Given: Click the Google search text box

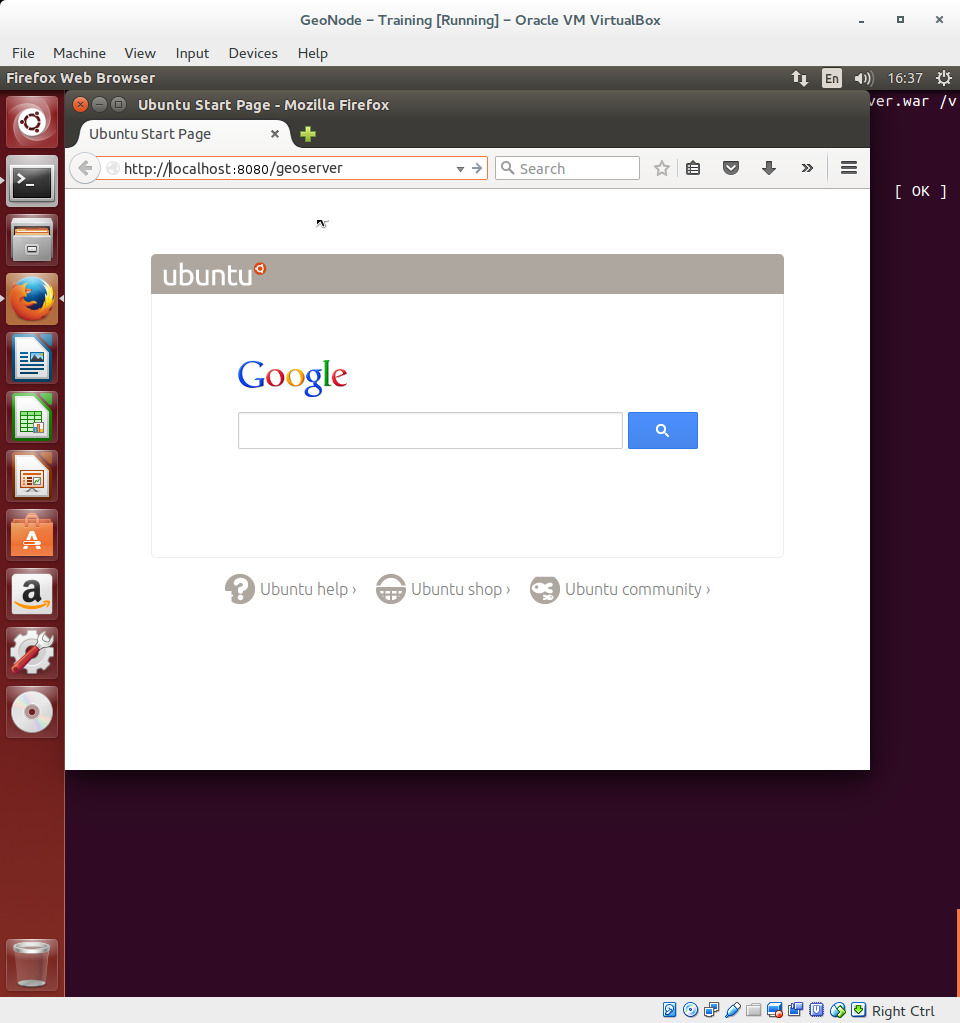Looking at the screenshot, I should pos(430,431).
